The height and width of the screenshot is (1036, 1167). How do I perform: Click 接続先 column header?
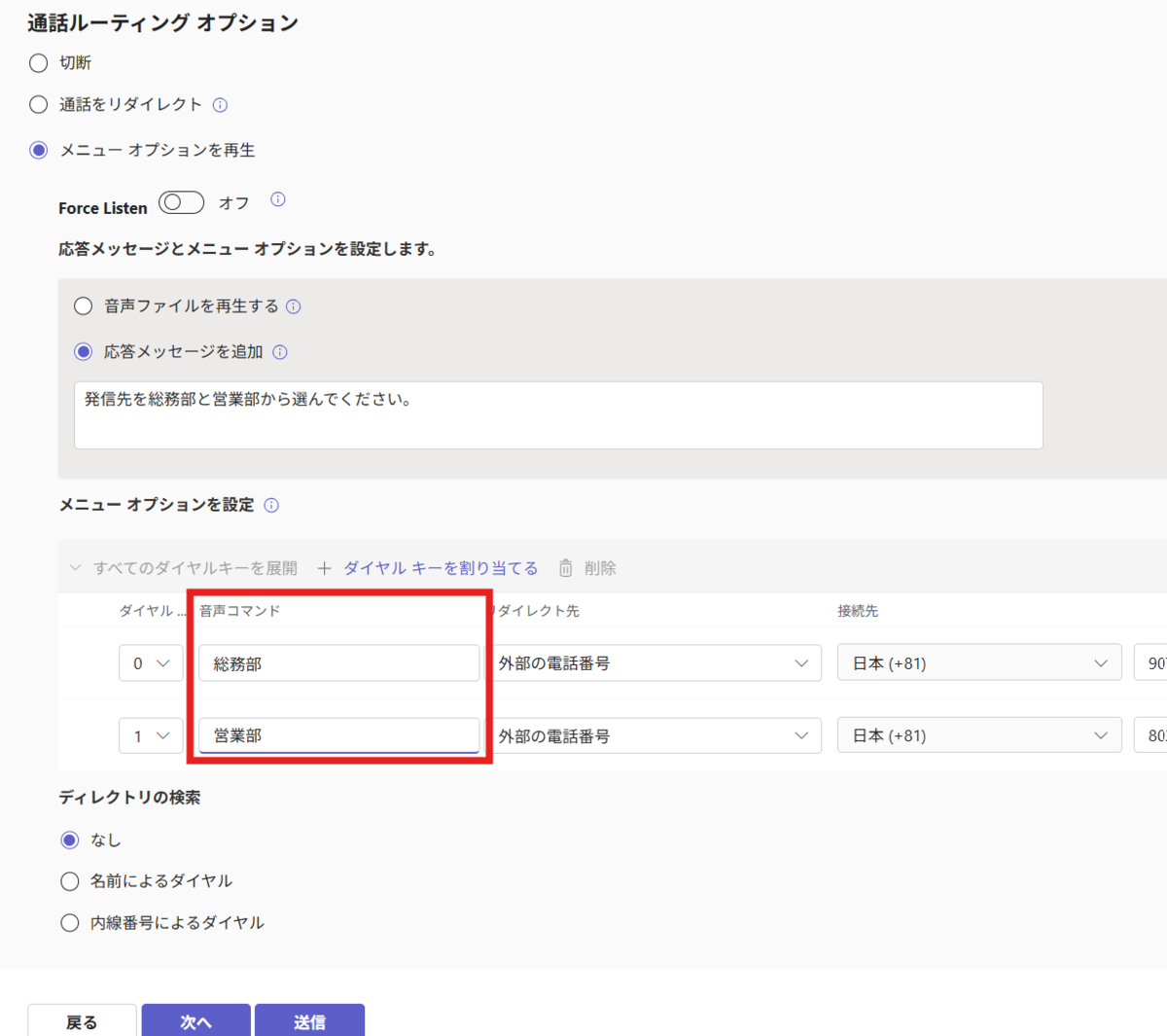coord(858,611)
